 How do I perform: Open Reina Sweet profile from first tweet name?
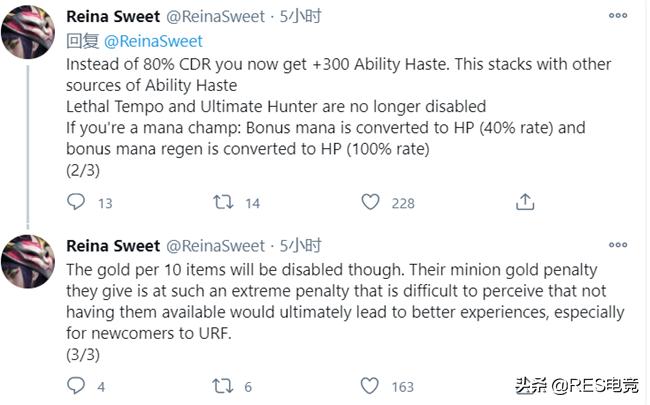[x=108, y=16]
